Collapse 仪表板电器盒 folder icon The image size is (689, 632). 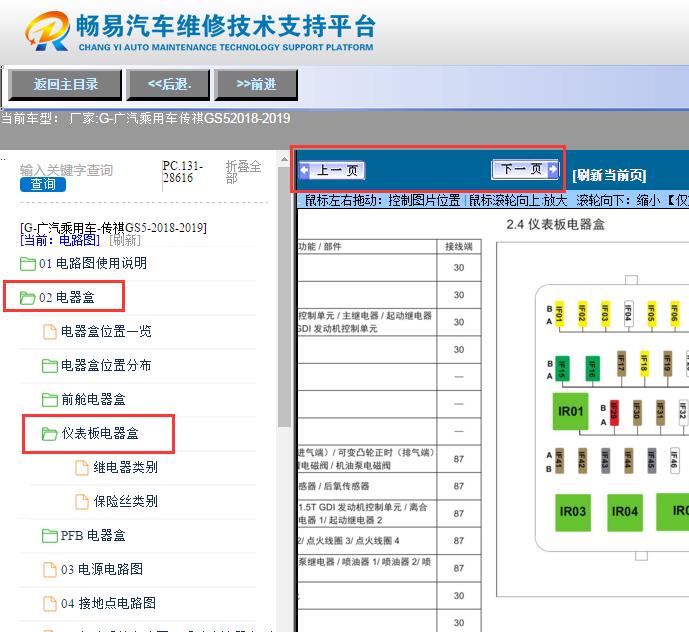pos(50,434)
